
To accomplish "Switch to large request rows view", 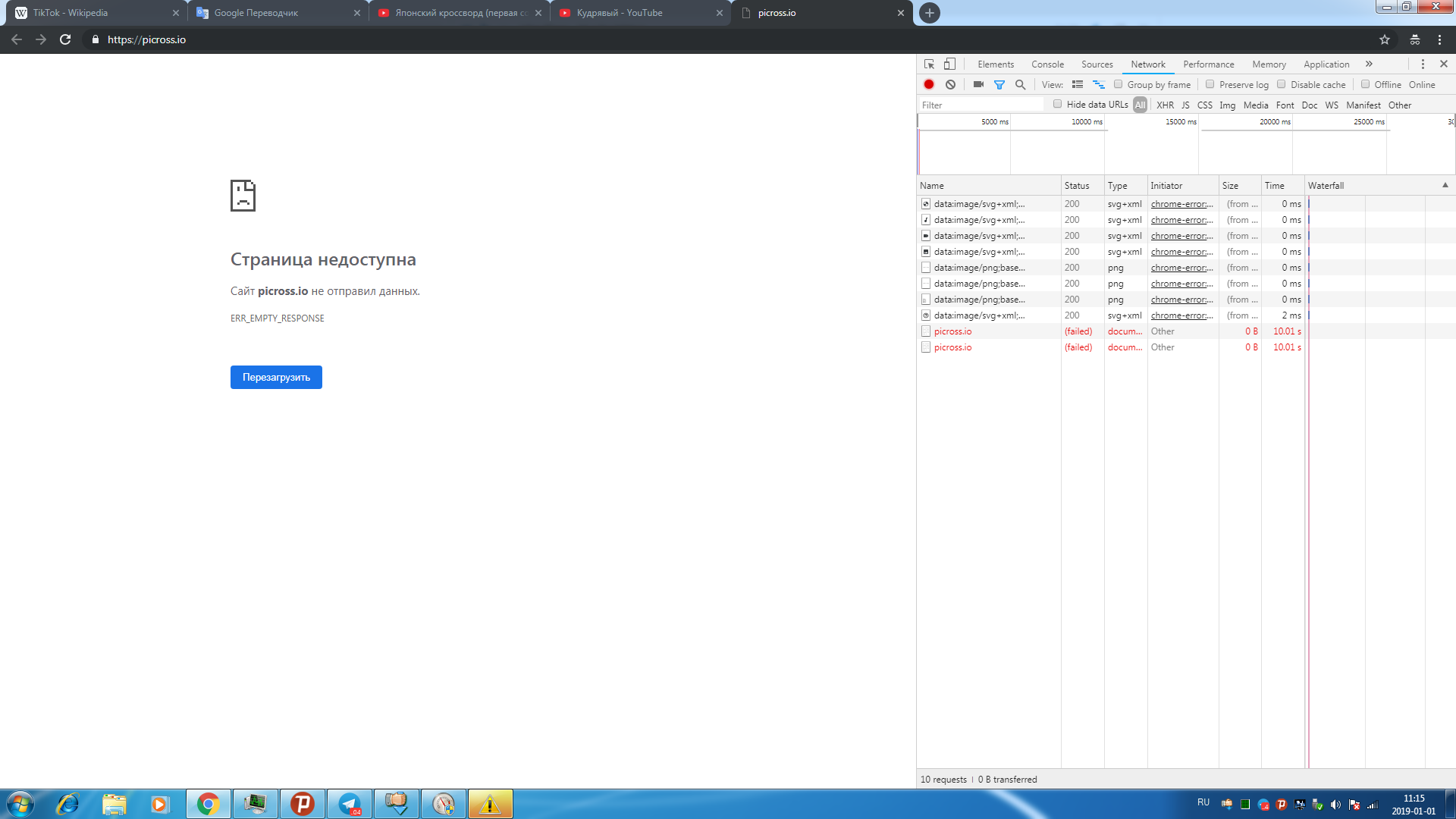I will (1078, 84).
